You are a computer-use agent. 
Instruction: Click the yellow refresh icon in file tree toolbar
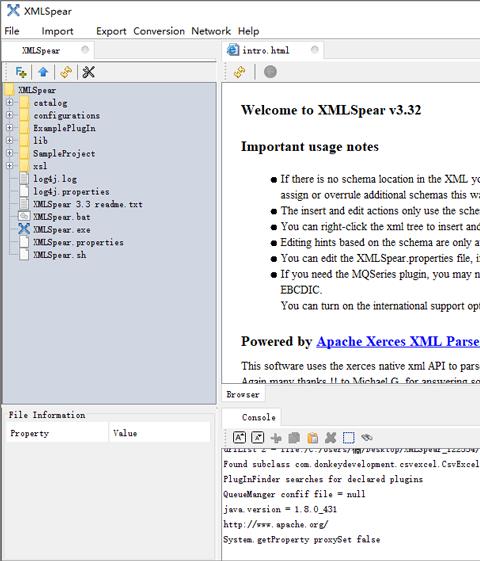point(66,72)
